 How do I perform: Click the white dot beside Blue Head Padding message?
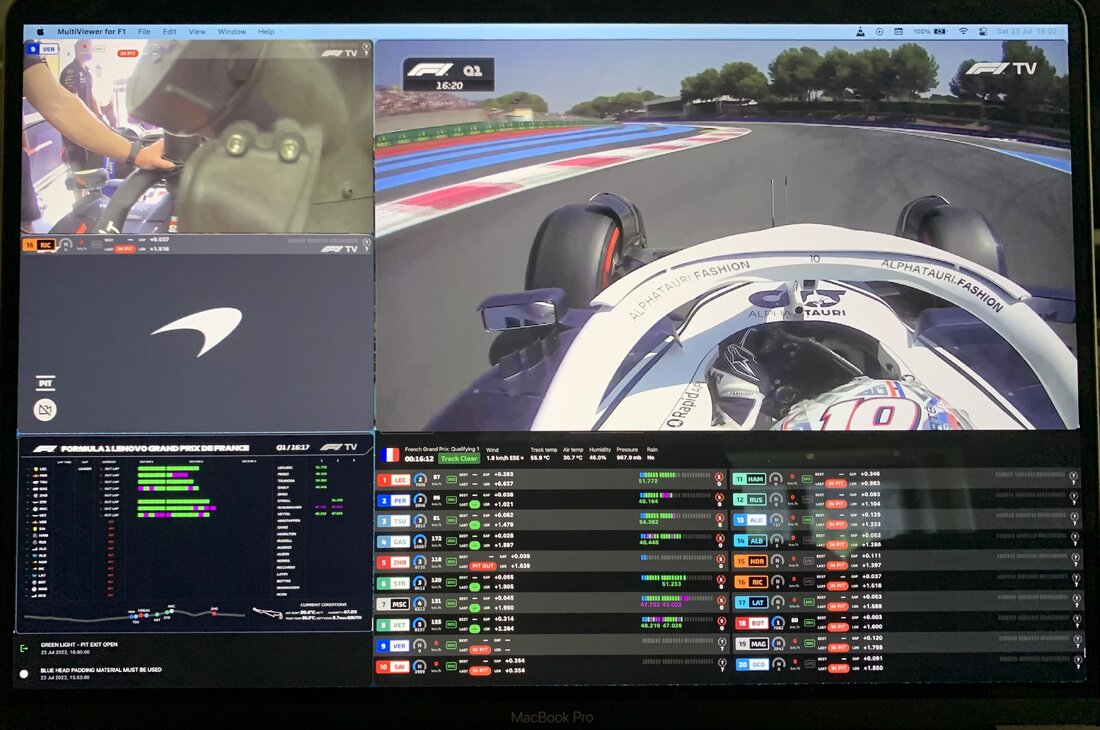(x=24, y=673)
